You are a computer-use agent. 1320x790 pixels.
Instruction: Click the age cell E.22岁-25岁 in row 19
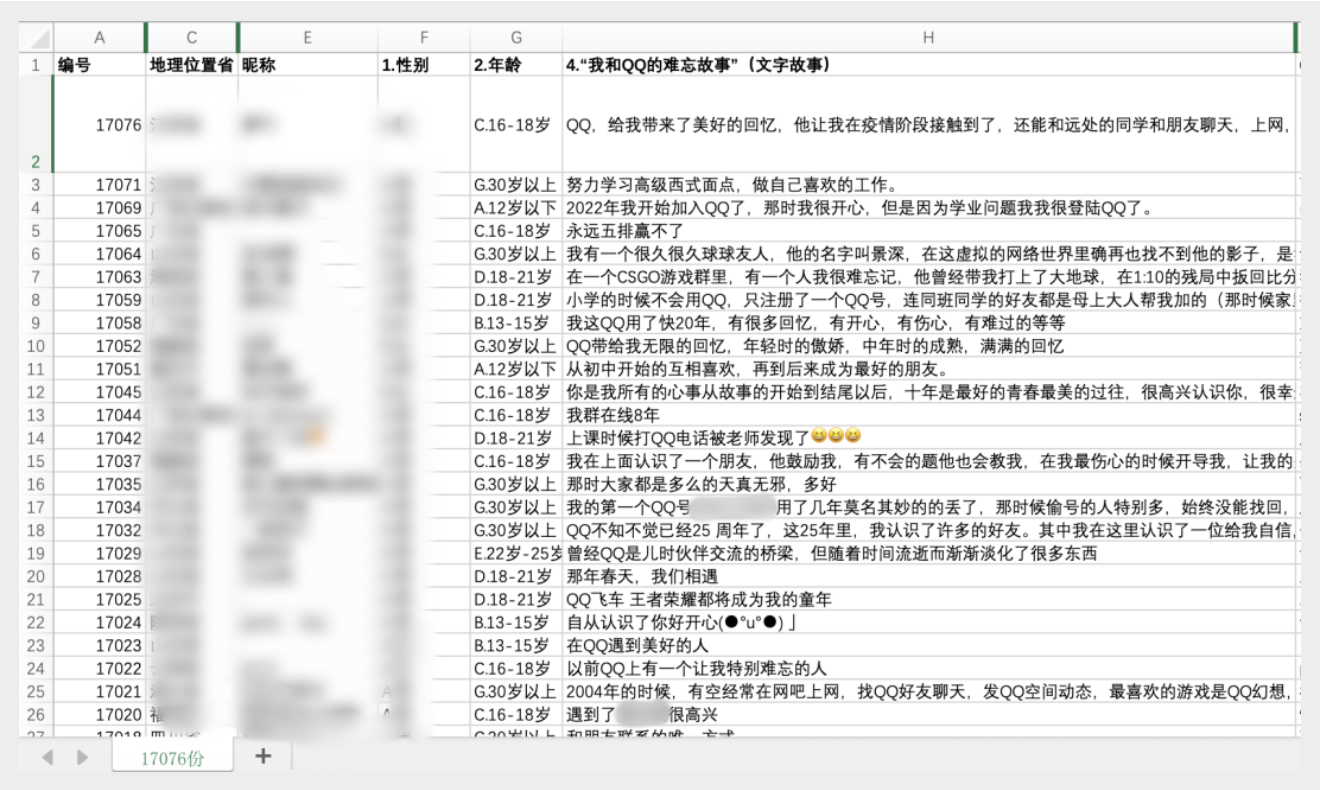click(516, 553)
